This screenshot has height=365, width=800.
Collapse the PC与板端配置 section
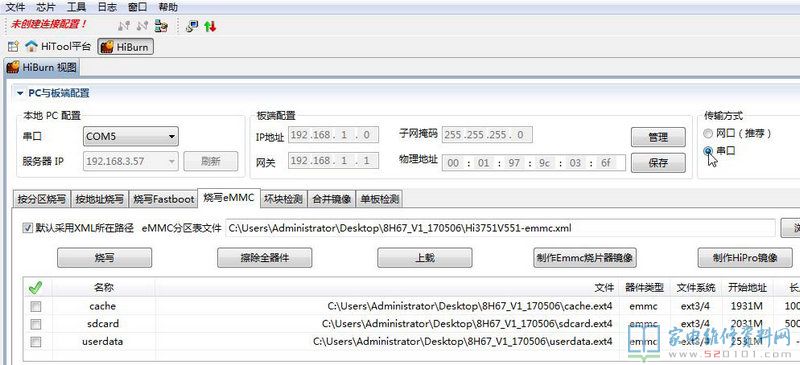point(20,93)
